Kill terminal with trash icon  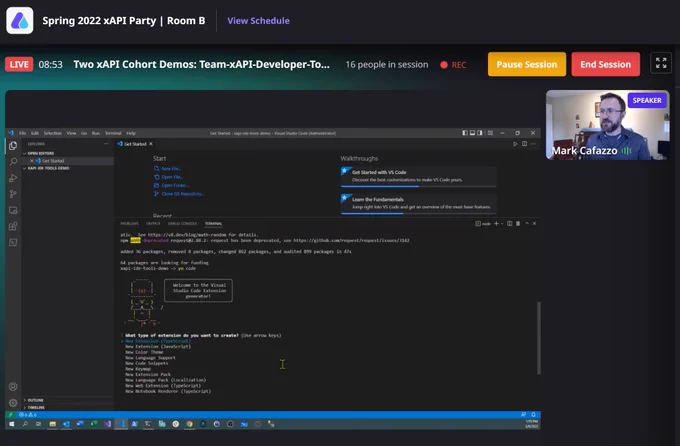click(518, 223)
